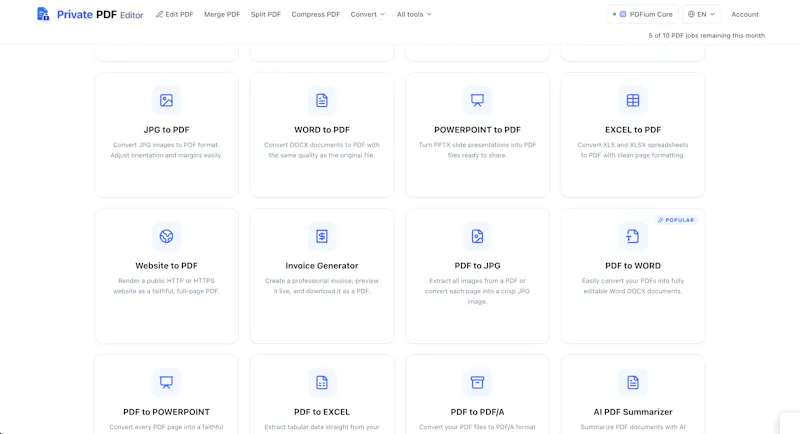Click the PDF to EXCEL sheet icon
Viewport: 800px width, 434px height.
(322, 382)
